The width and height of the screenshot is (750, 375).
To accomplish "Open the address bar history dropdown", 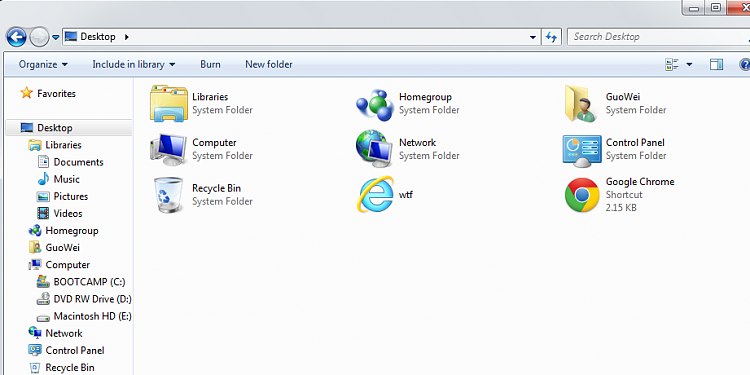I will (533, 37).
